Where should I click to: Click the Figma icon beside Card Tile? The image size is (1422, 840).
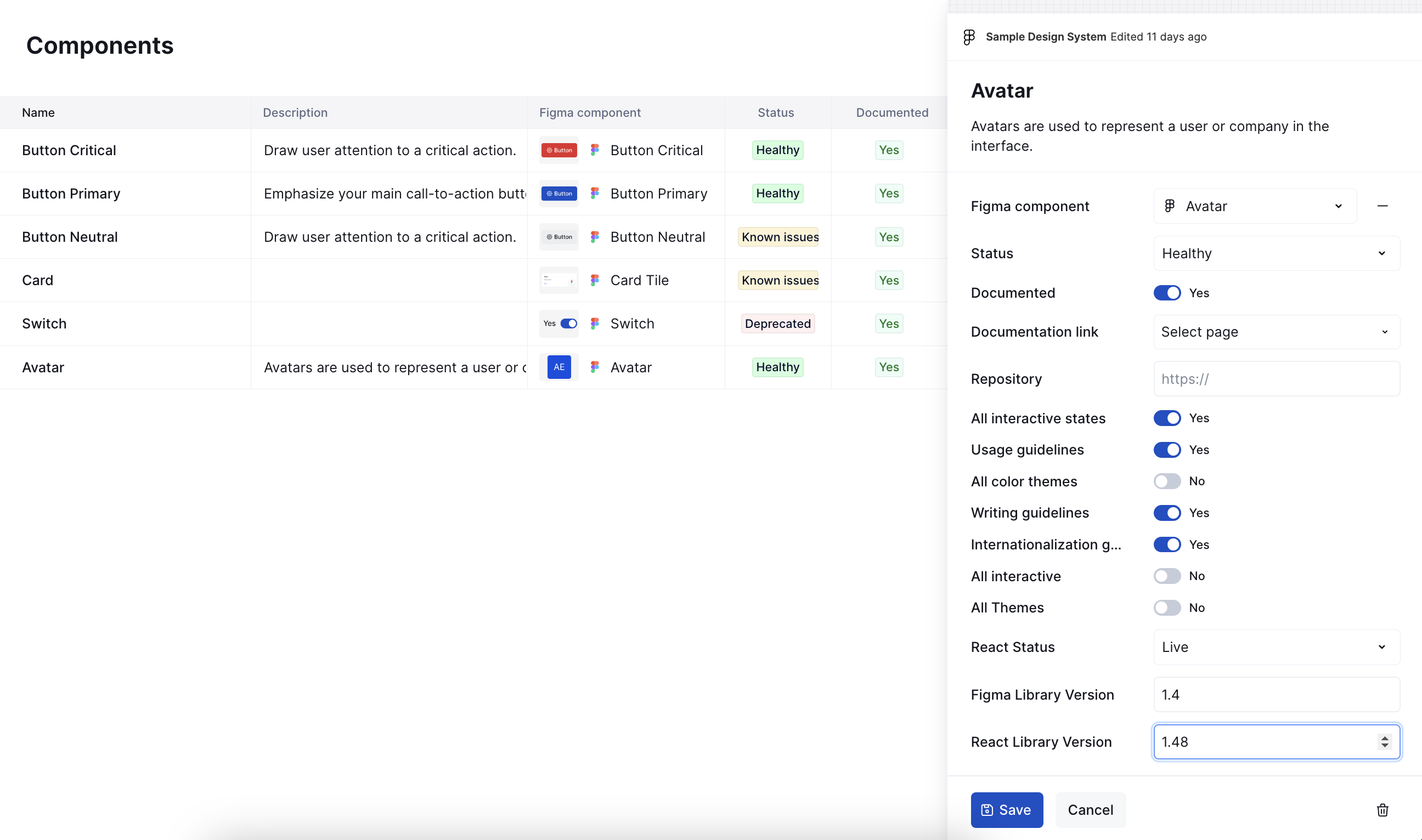(x=595, y=280)
